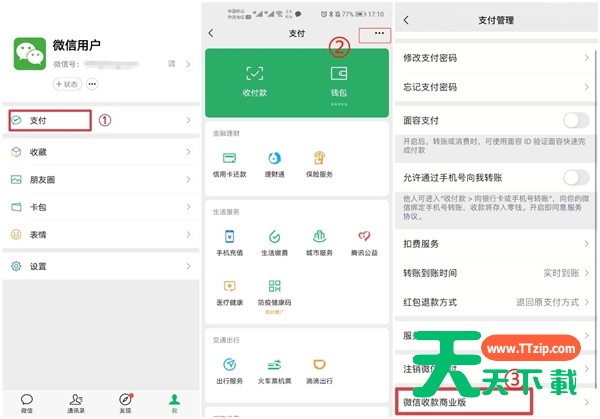Change 转账到账时间 实时到账 setting

495,273
